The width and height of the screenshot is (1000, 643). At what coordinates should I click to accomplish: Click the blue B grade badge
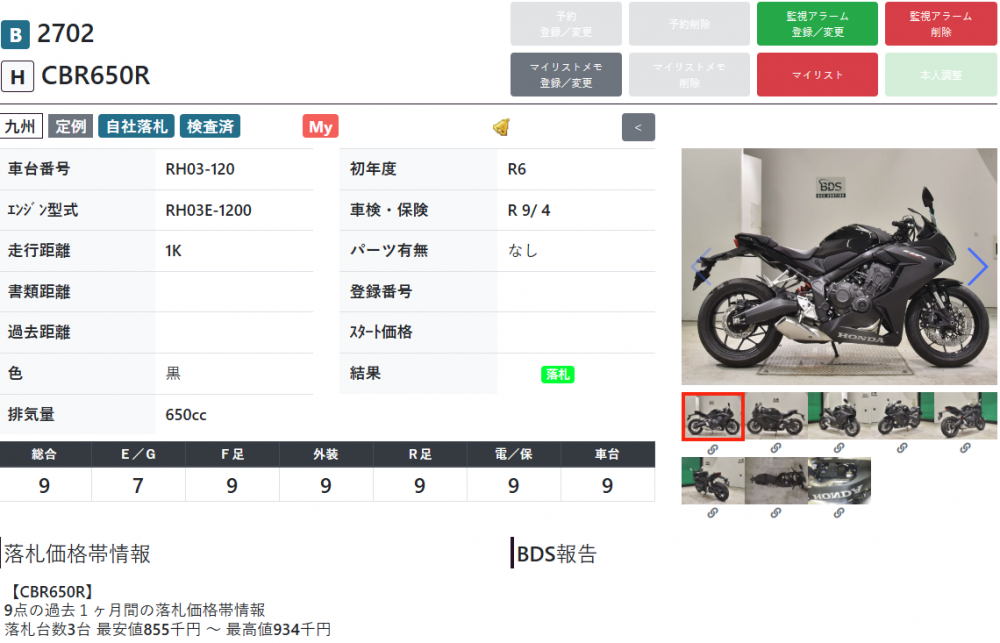coord(15,34)
